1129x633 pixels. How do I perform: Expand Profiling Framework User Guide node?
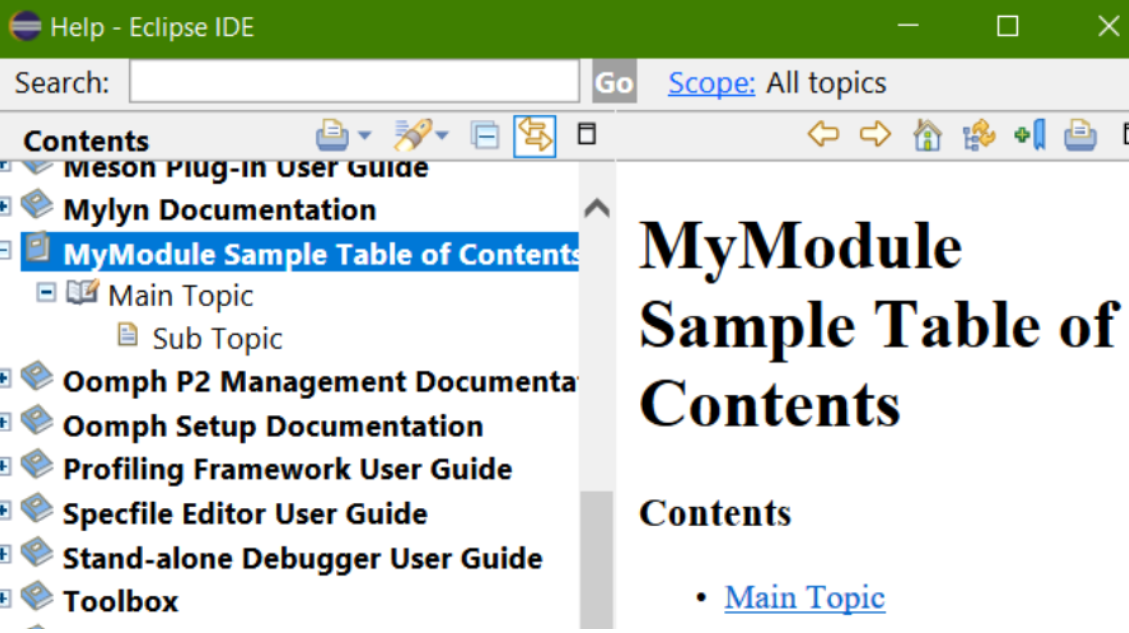(x=4, y=467)
